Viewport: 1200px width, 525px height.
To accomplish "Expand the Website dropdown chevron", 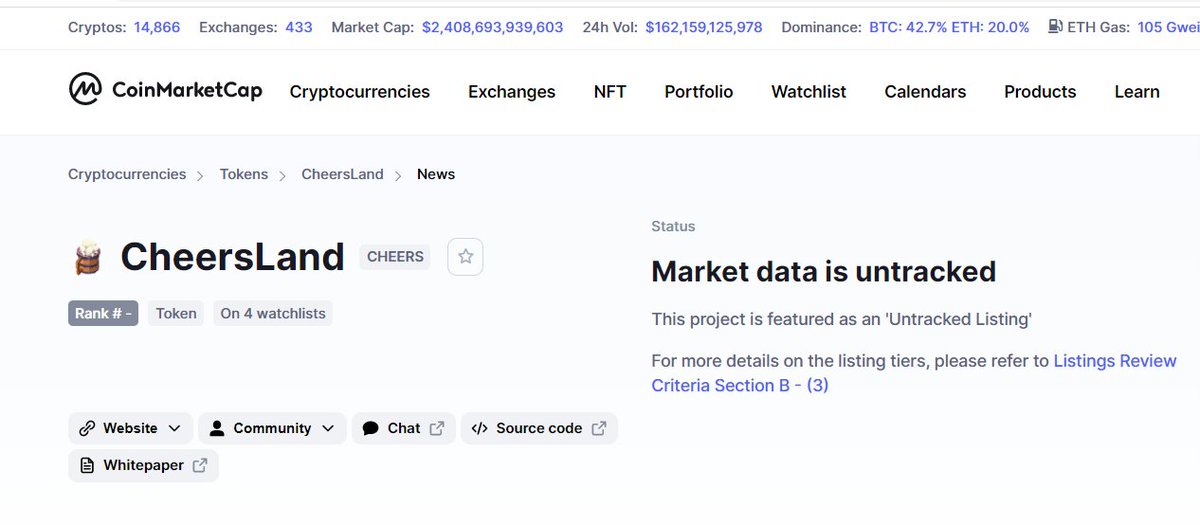I will tap(174, 428).
